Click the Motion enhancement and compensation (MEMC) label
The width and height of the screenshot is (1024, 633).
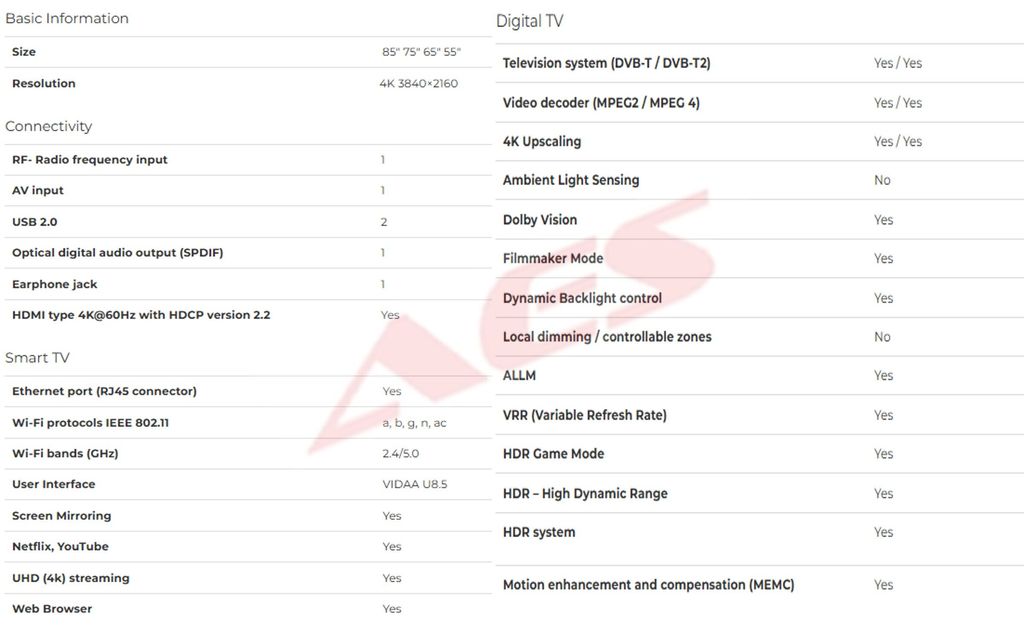pyautogui.click(x=648, y=585)
